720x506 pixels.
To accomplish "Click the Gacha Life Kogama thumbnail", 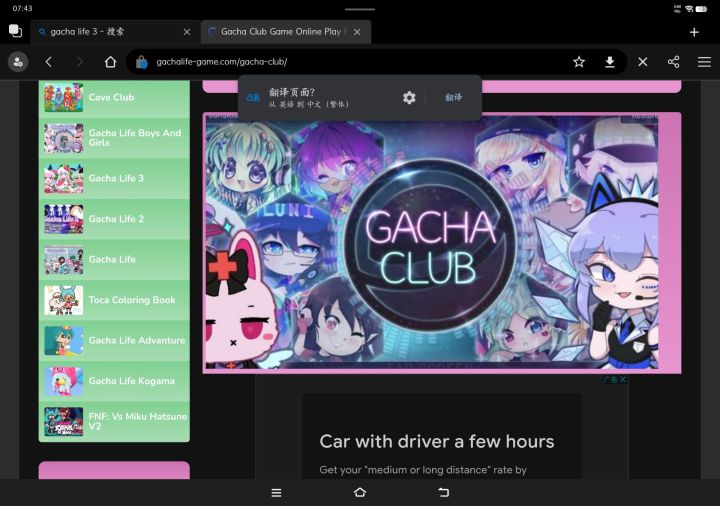I will pyautogui.click(x=64, y=381).
